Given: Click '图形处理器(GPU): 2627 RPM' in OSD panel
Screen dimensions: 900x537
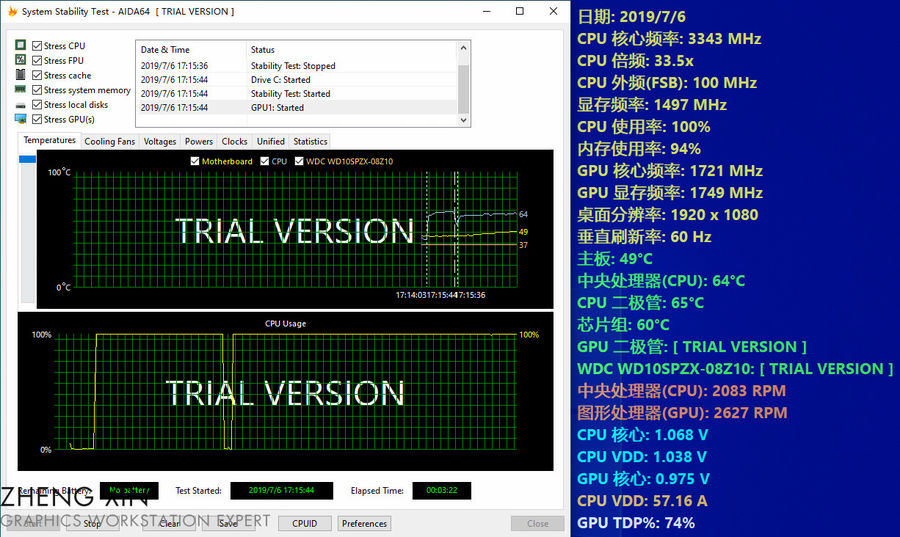Looking at the screenshot, I should click(682, 413).
